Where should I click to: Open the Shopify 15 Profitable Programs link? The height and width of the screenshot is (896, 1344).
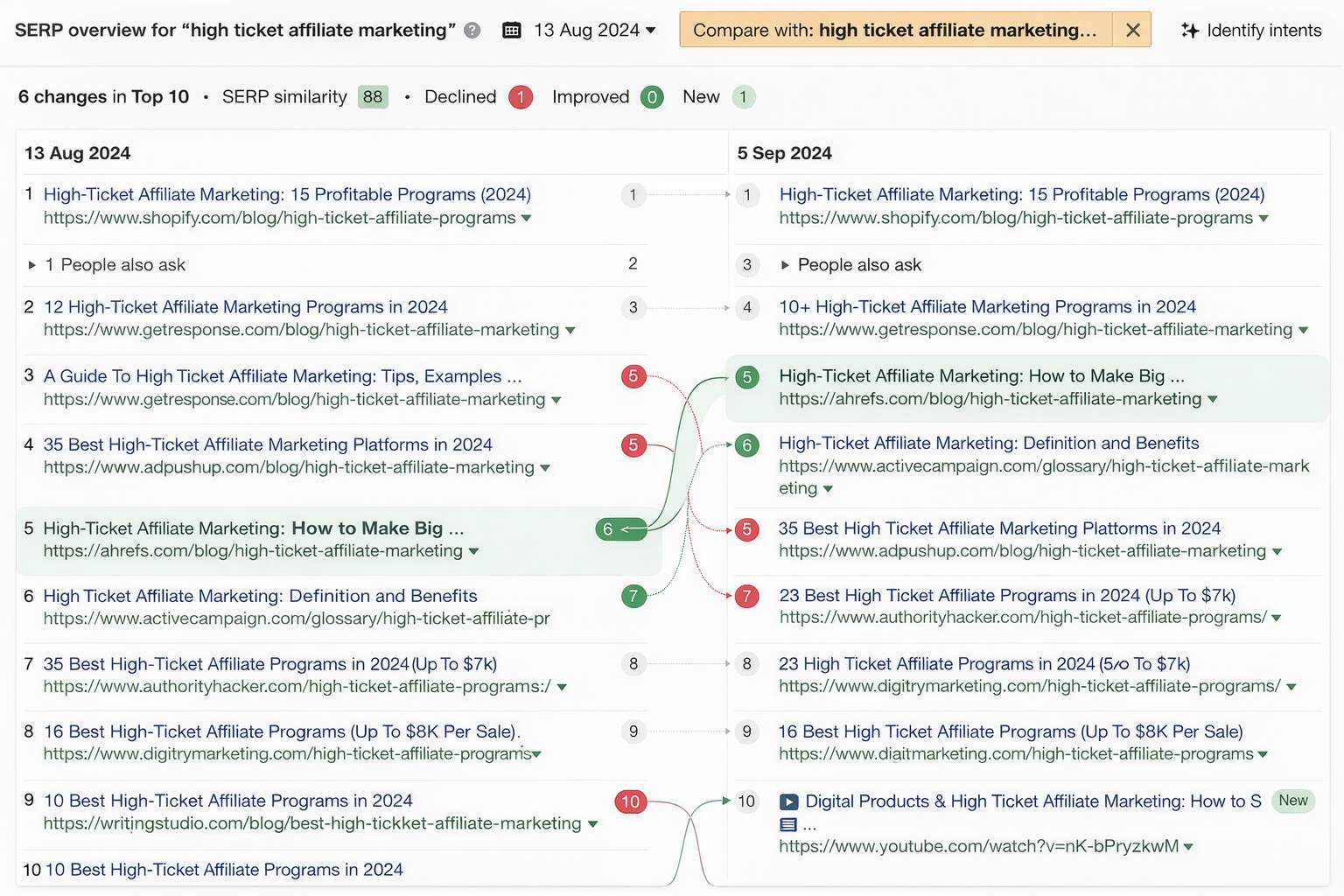click(x=287, y=194)
